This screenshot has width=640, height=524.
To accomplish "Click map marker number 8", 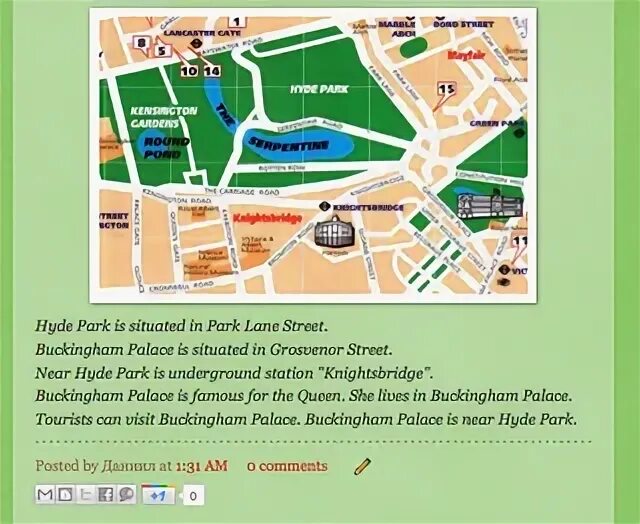I will coord(141,43).
